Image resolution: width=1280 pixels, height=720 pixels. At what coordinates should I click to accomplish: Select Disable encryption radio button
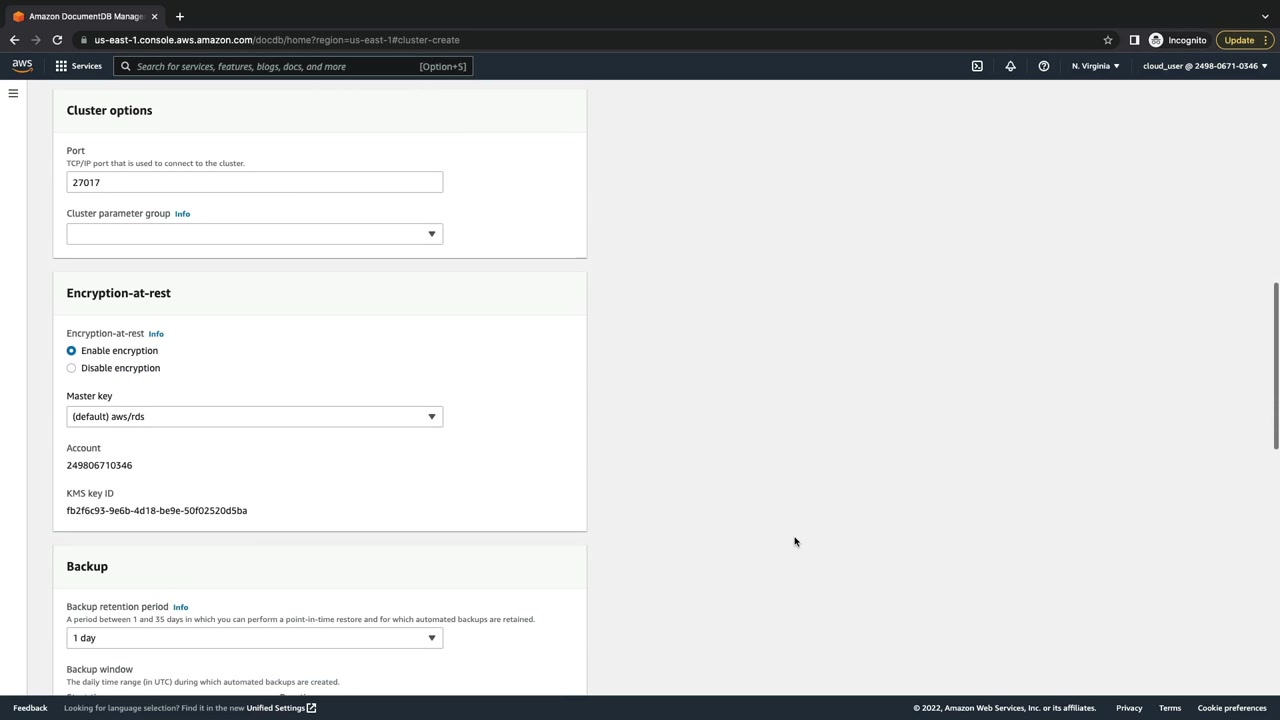pos(71,368)
